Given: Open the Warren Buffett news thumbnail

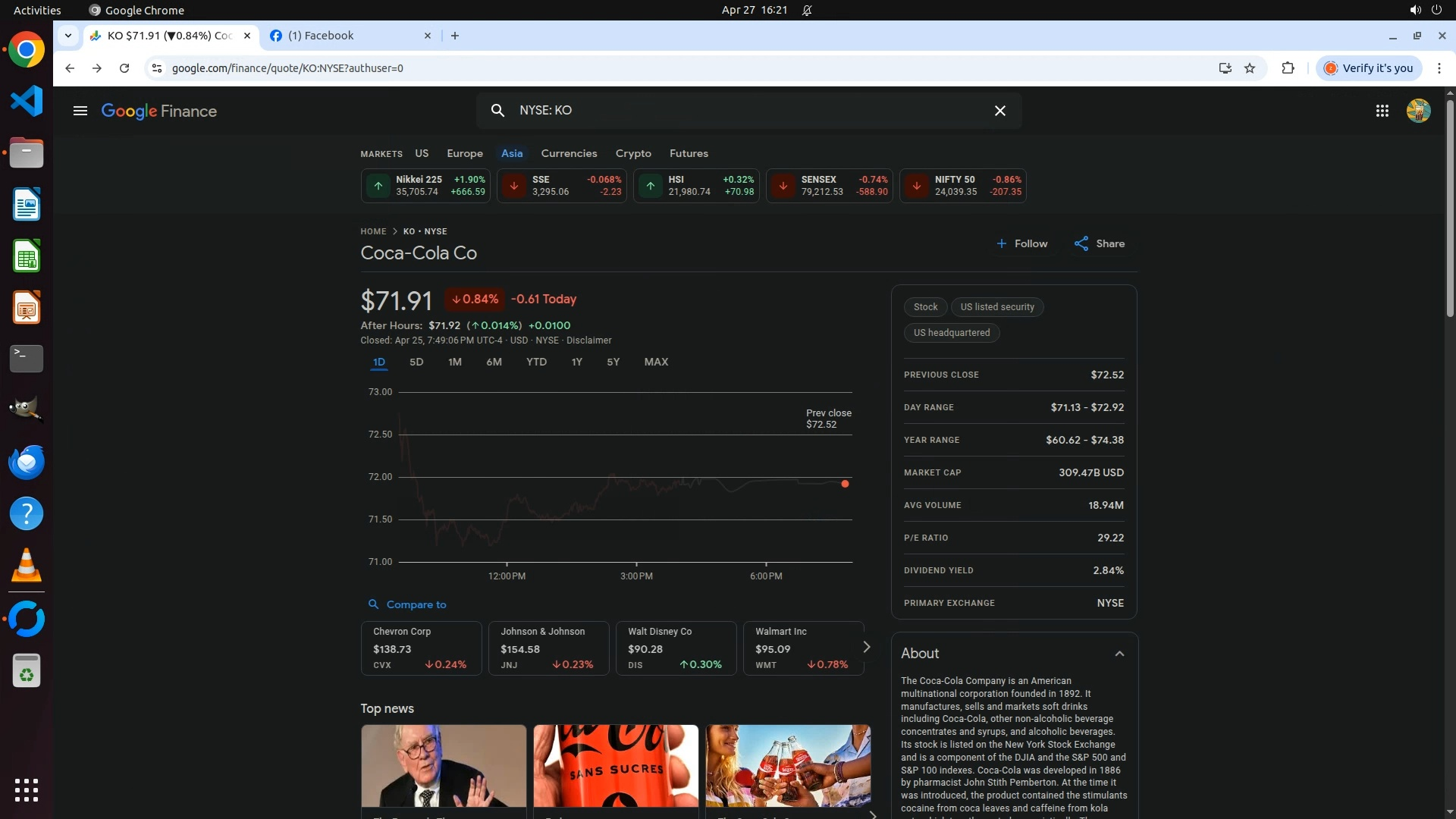Looking at the screenshot, I should click(444, 766).
